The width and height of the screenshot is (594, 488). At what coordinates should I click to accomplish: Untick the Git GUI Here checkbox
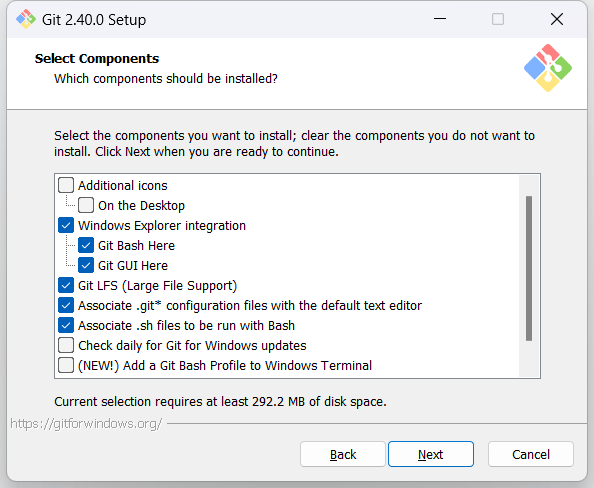(86, 266)
